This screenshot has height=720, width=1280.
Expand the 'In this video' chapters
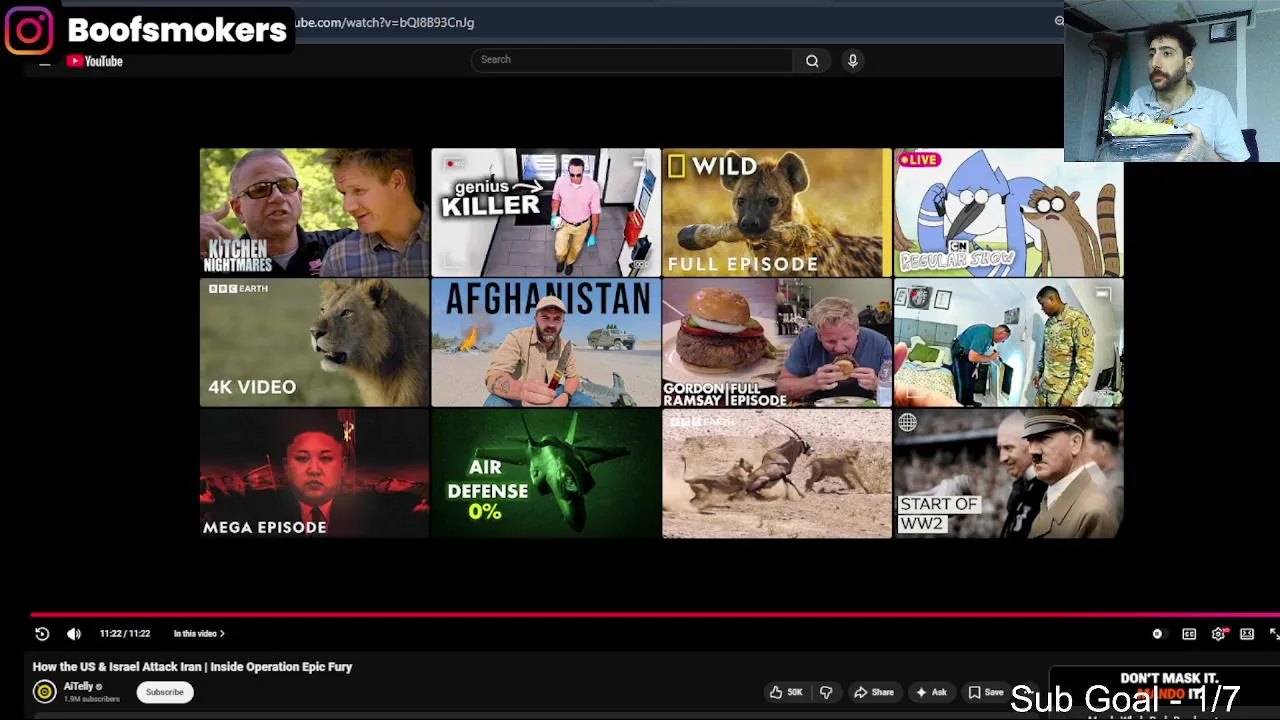coord(199,633)
